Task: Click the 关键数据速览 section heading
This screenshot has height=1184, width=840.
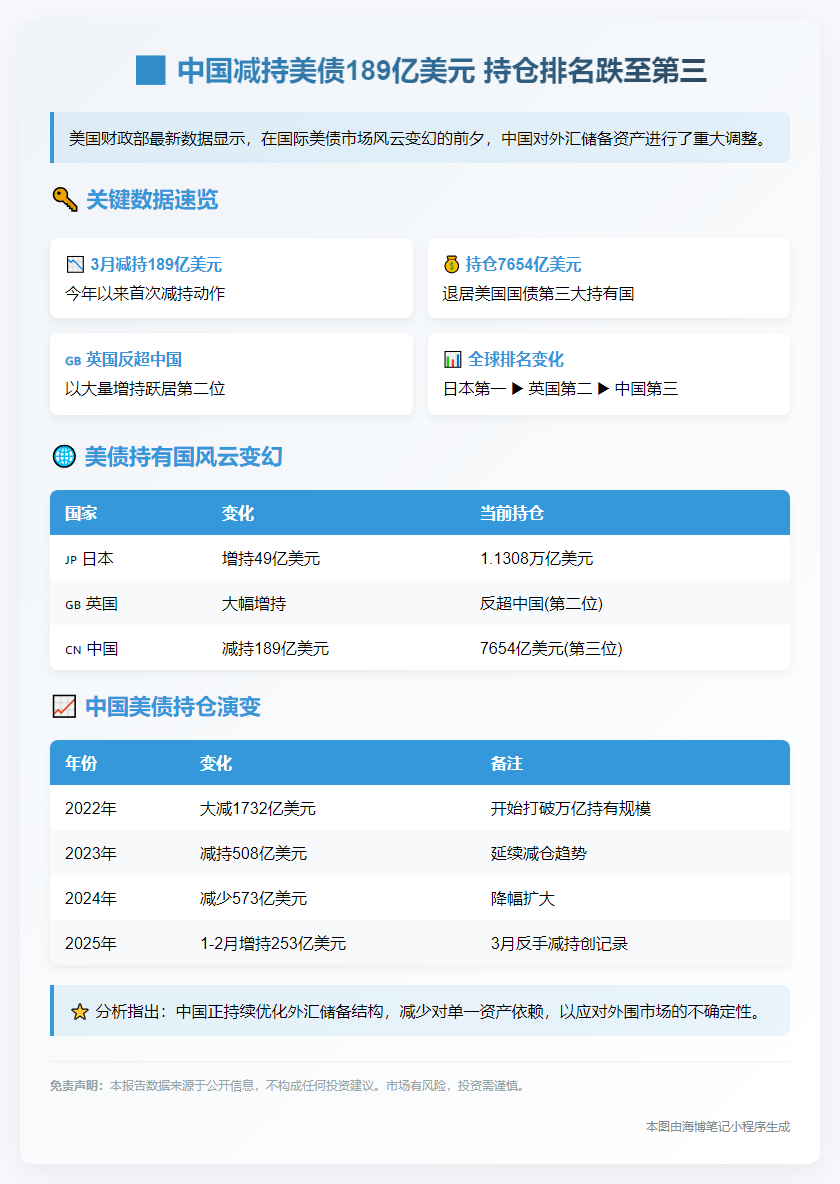Action: coord(152,199)
